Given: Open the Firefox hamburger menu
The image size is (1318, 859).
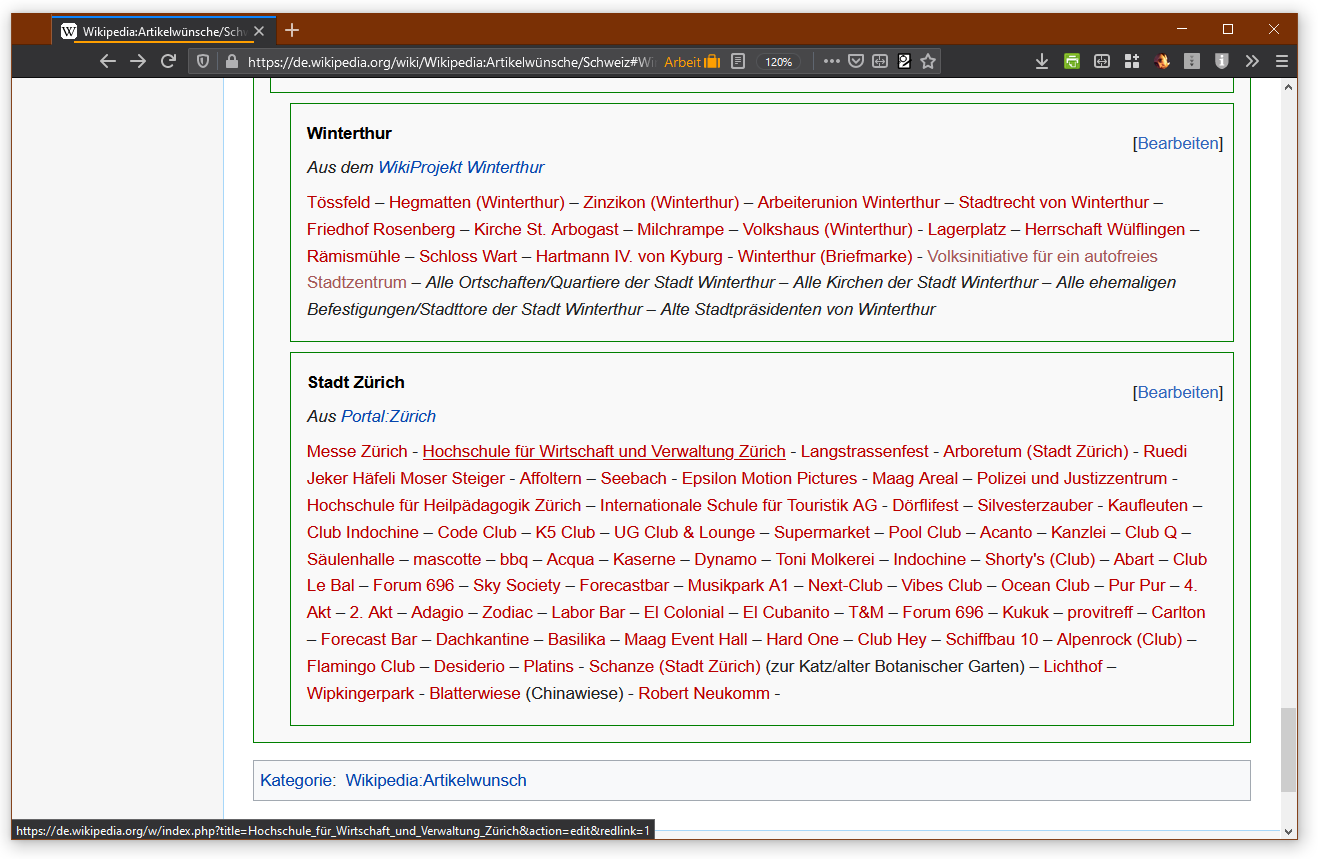Looking at the screenshot, I should click(1282, 61).
